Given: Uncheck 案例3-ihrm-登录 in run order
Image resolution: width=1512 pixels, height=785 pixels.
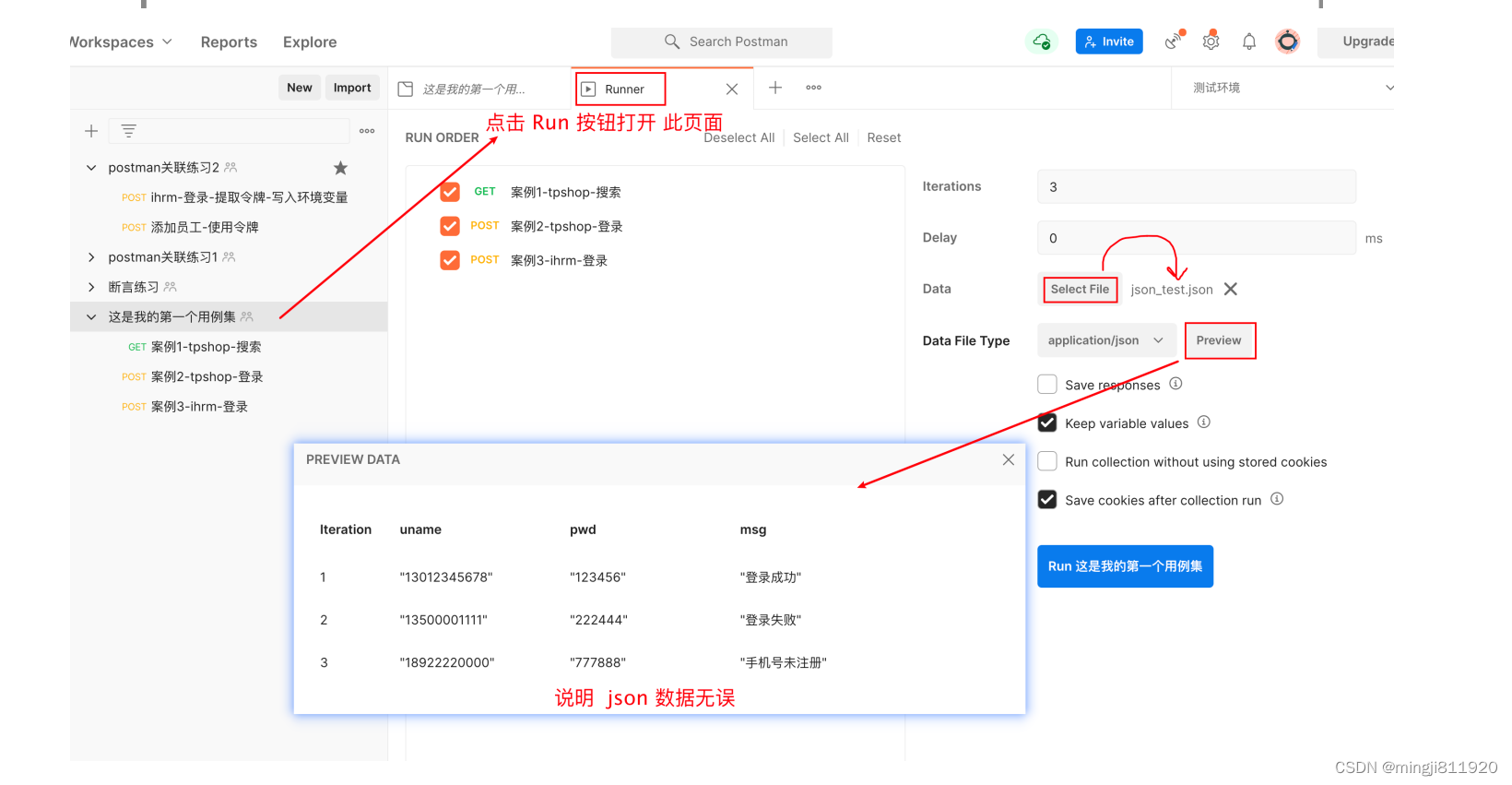Looking at the screenshot, I should point(450,260).
